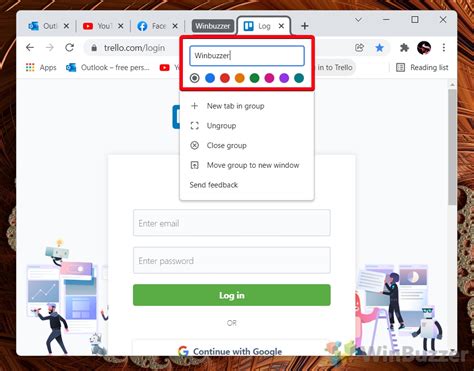Choose New tab in group

[x=247, y=106]
